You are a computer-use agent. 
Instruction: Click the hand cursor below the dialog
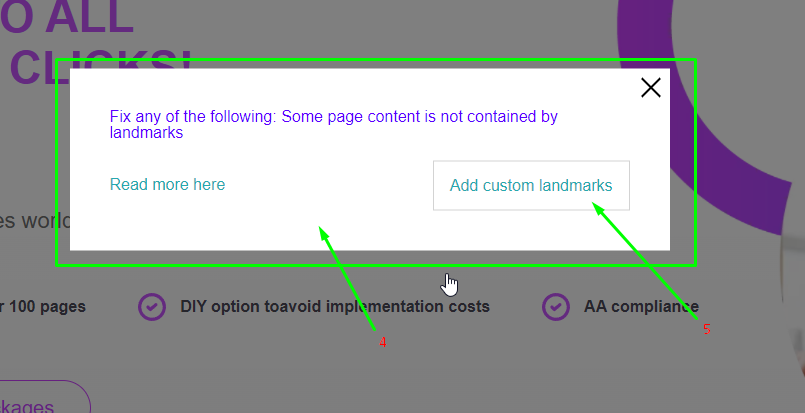[450, 285]
